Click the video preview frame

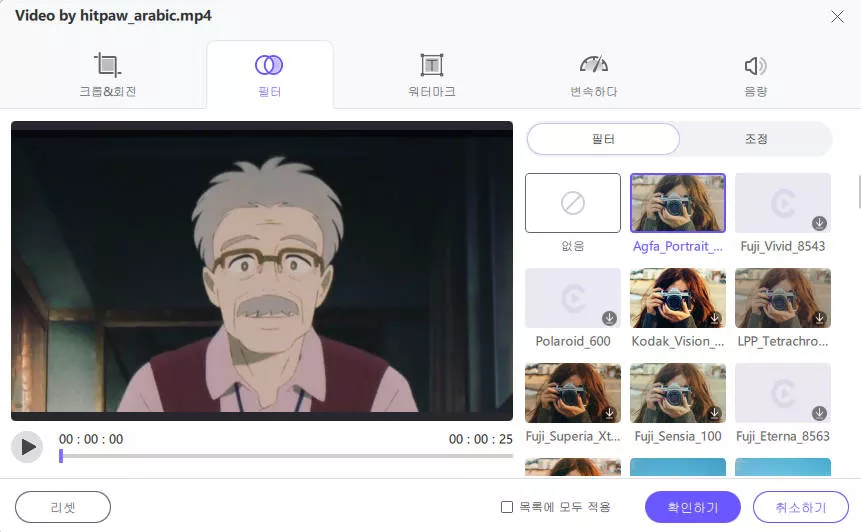point(262,271)
